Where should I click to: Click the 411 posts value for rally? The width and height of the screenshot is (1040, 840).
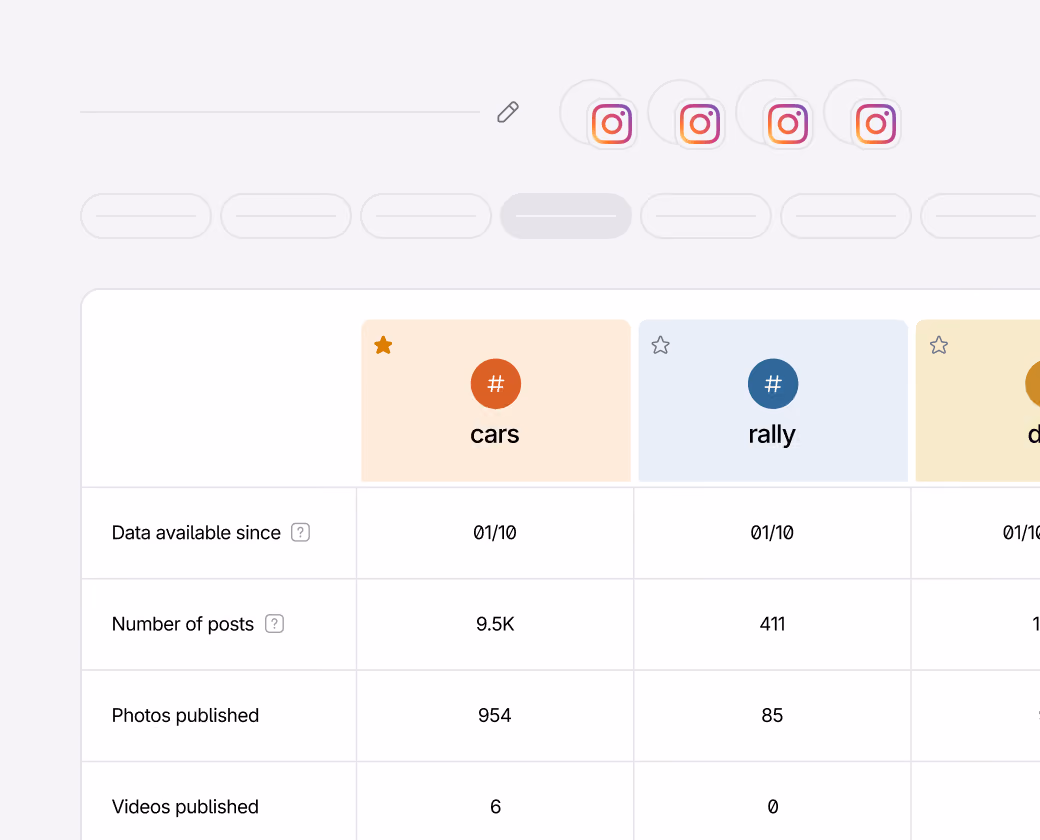[x=772, y=624]
